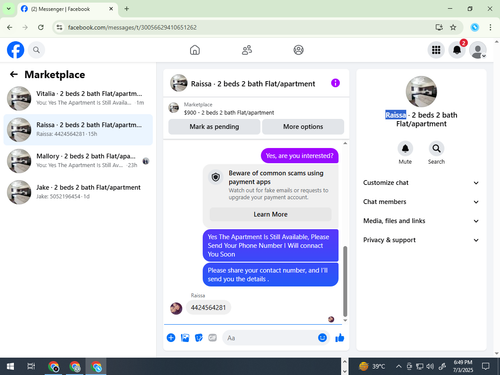Go to Facebook home via logo
This screenshot has height=375, width=500.
click(15, 50)
